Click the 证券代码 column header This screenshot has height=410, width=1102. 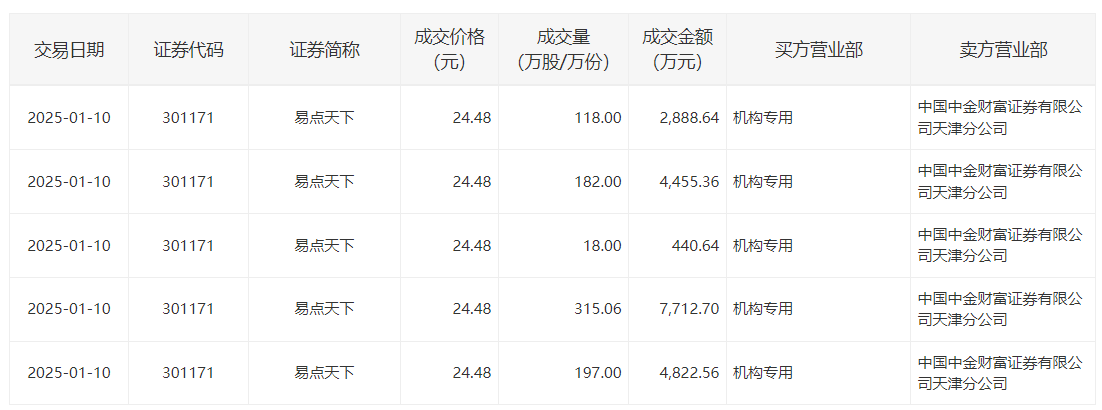(188, 50)
